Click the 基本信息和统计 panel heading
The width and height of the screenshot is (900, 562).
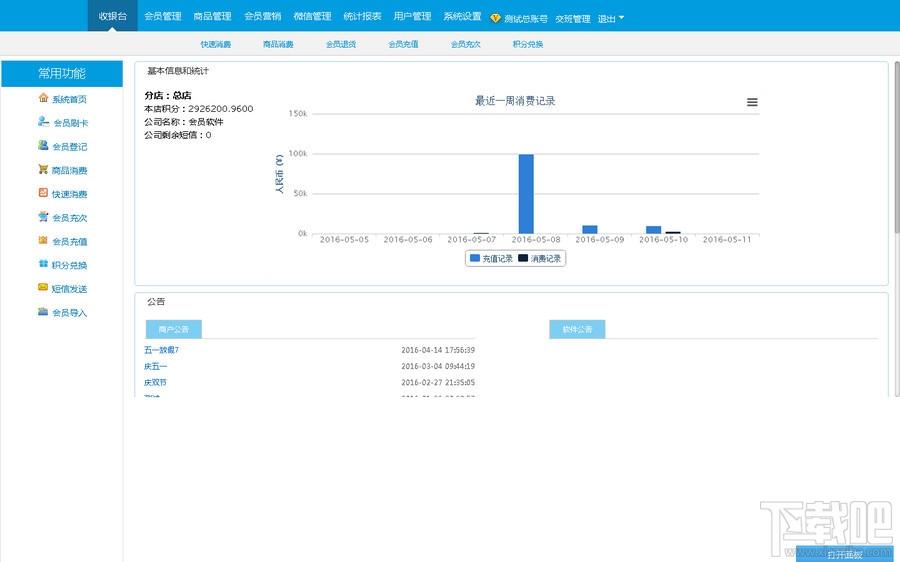[x=178, y=71]
